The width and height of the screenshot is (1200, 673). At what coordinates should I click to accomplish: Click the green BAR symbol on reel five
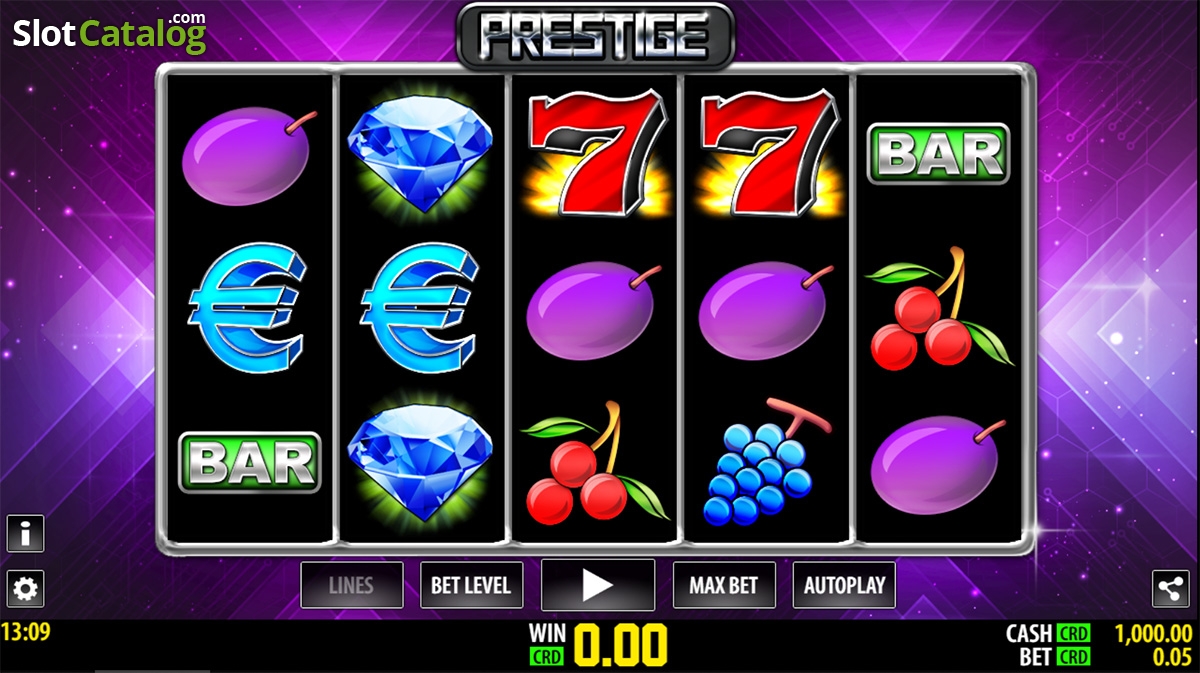[938, 154]
